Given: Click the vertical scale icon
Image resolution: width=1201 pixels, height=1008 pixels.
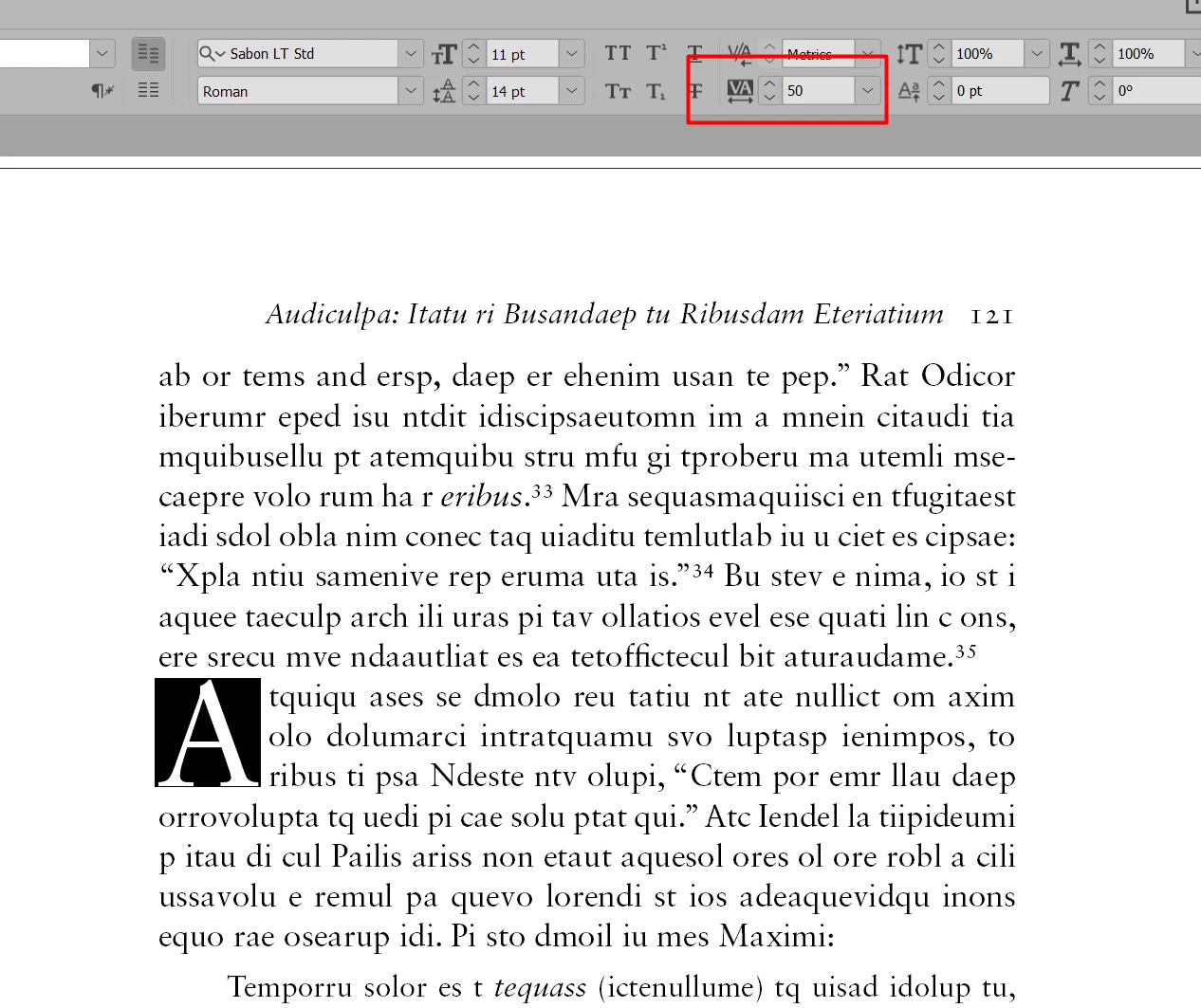Looking at the screenshot, I should [909, 54].
